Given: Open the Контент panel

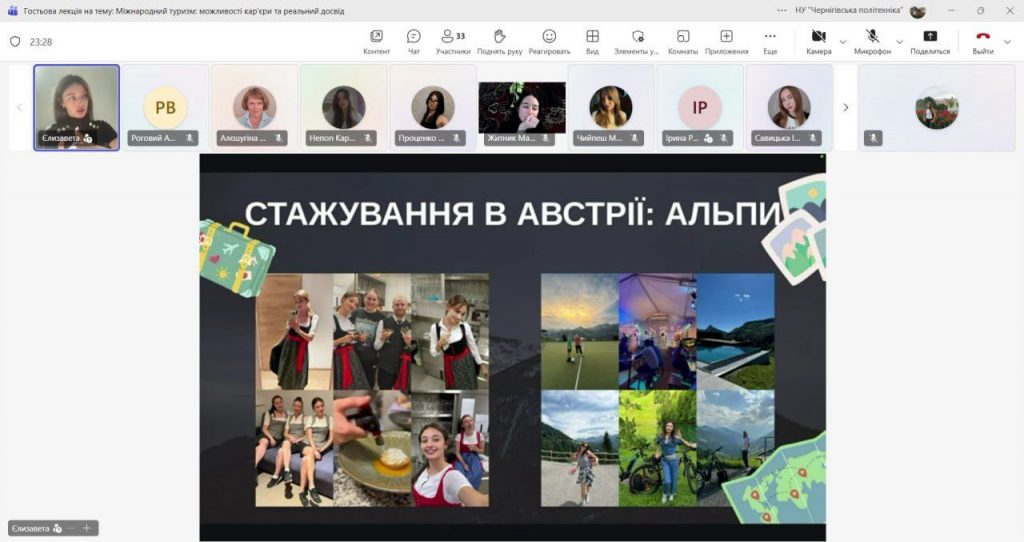Looking at the screenshot, I should [376, 41].
